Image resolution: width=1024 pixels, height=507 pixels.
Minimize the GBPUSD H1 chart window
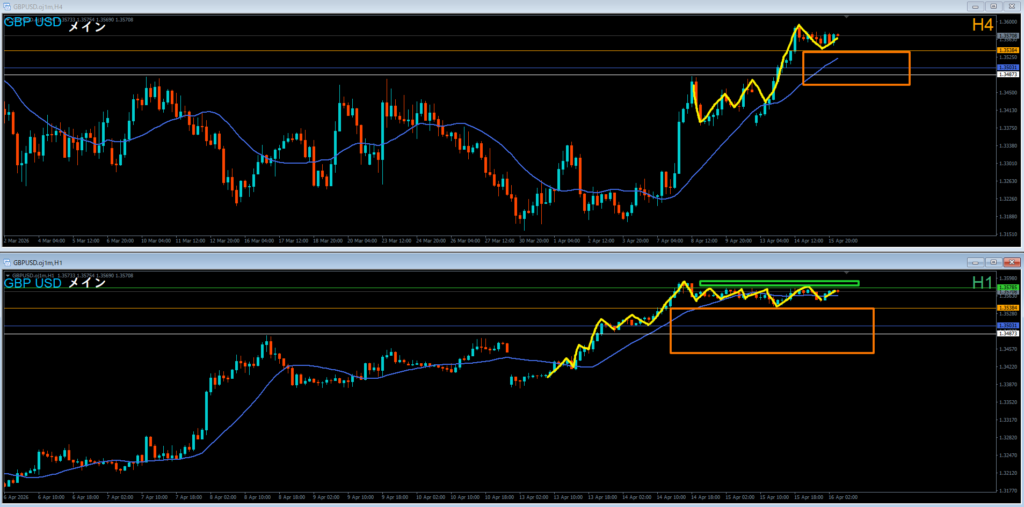pos(977,262)
